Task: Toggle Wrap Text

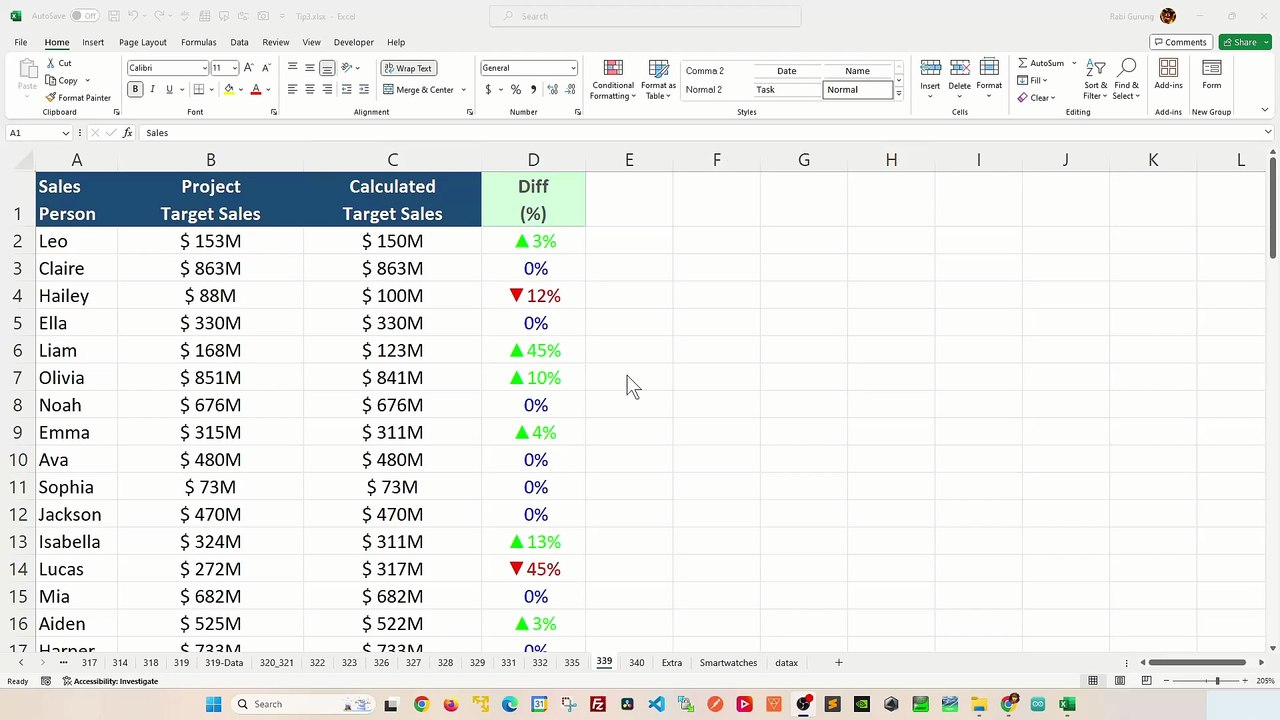Action: (407, 68)
